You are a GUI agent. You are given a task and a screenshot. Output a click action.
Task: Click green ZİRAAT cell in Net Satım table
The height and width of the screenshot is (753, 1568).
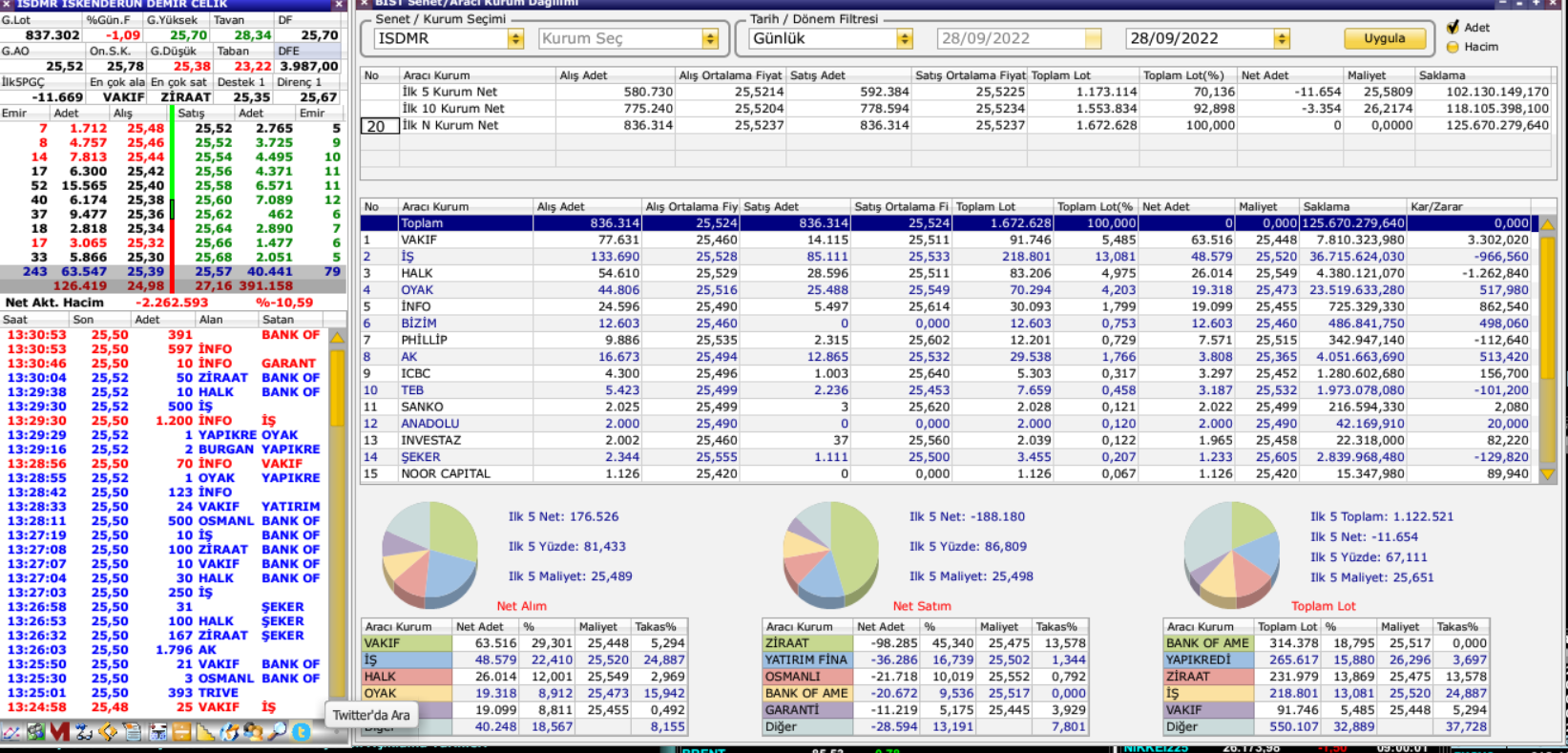click(x=807, y=644)
